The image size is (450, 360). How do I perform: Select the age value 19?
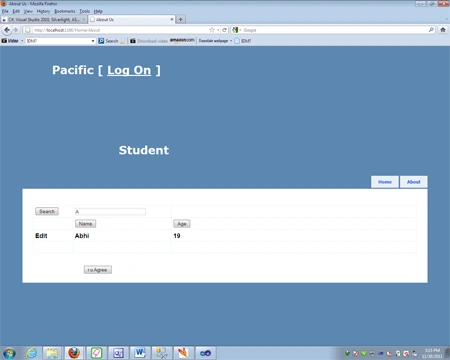point(177,236)
